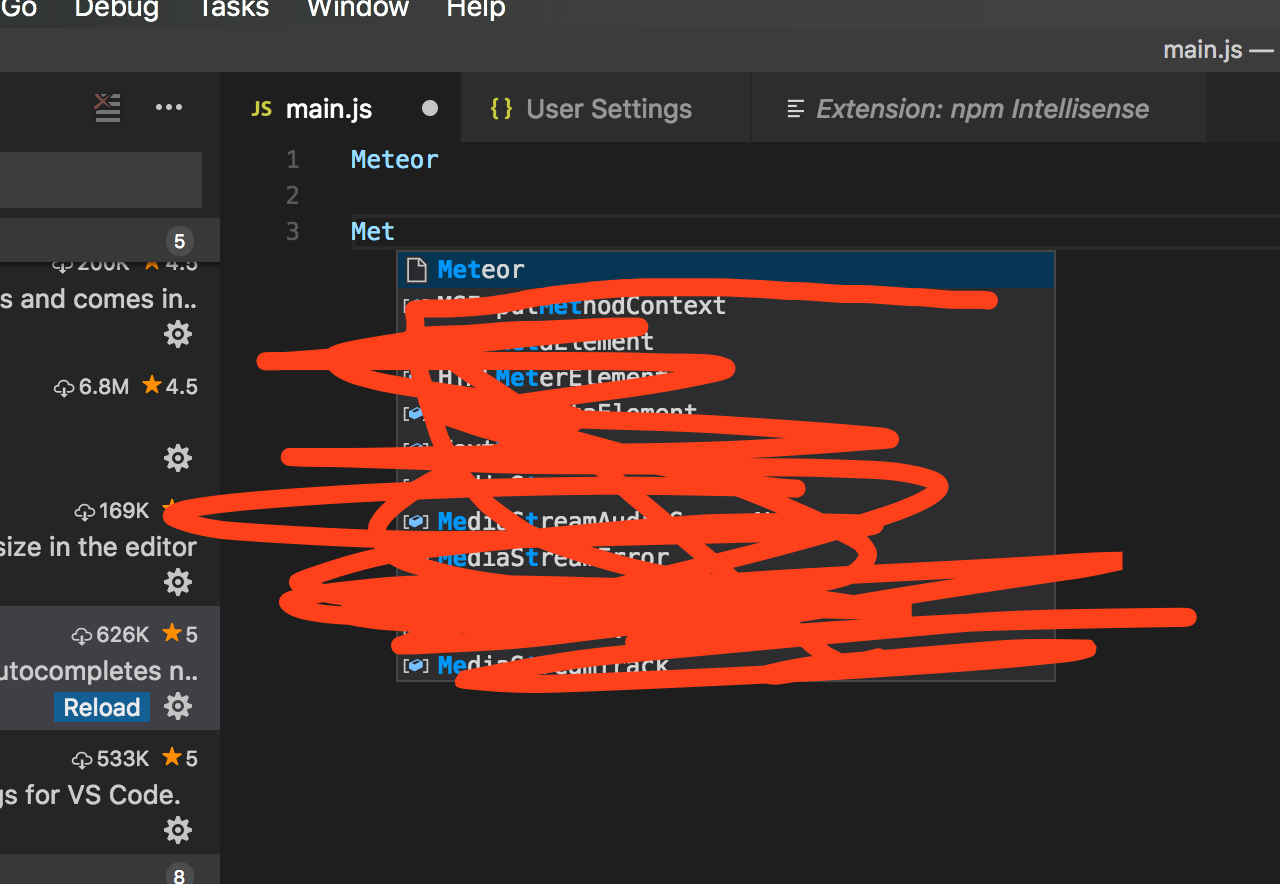Open the Help menu
The width and height of the screenshot is (1280, 884).
pyautogui.click(x=475, y=10)
